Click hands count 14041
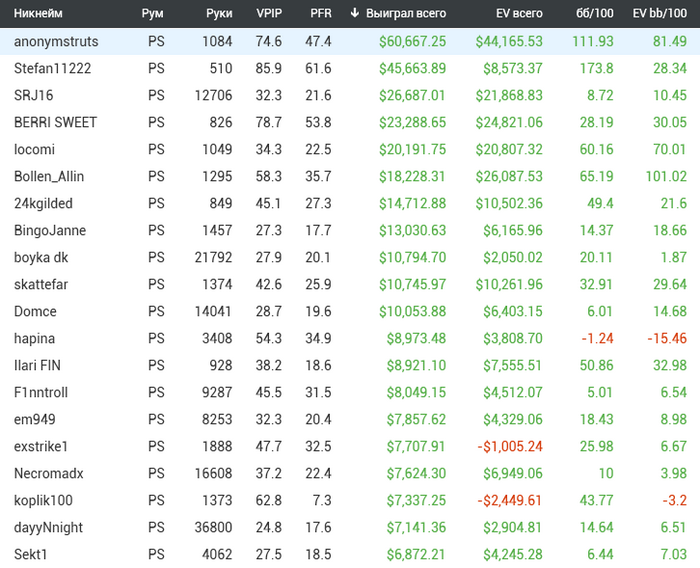The height and width of the screenshot is (568, 700). point(213,311)
